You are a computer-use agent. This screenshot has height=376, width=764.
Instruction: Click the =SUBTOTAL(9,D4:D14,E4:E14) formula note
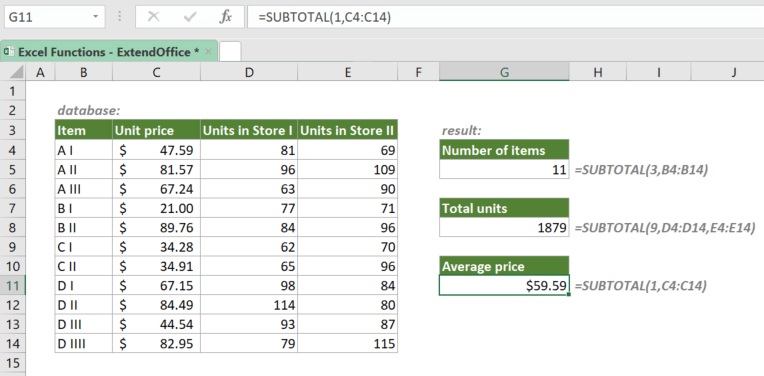(x=665, y=227)
